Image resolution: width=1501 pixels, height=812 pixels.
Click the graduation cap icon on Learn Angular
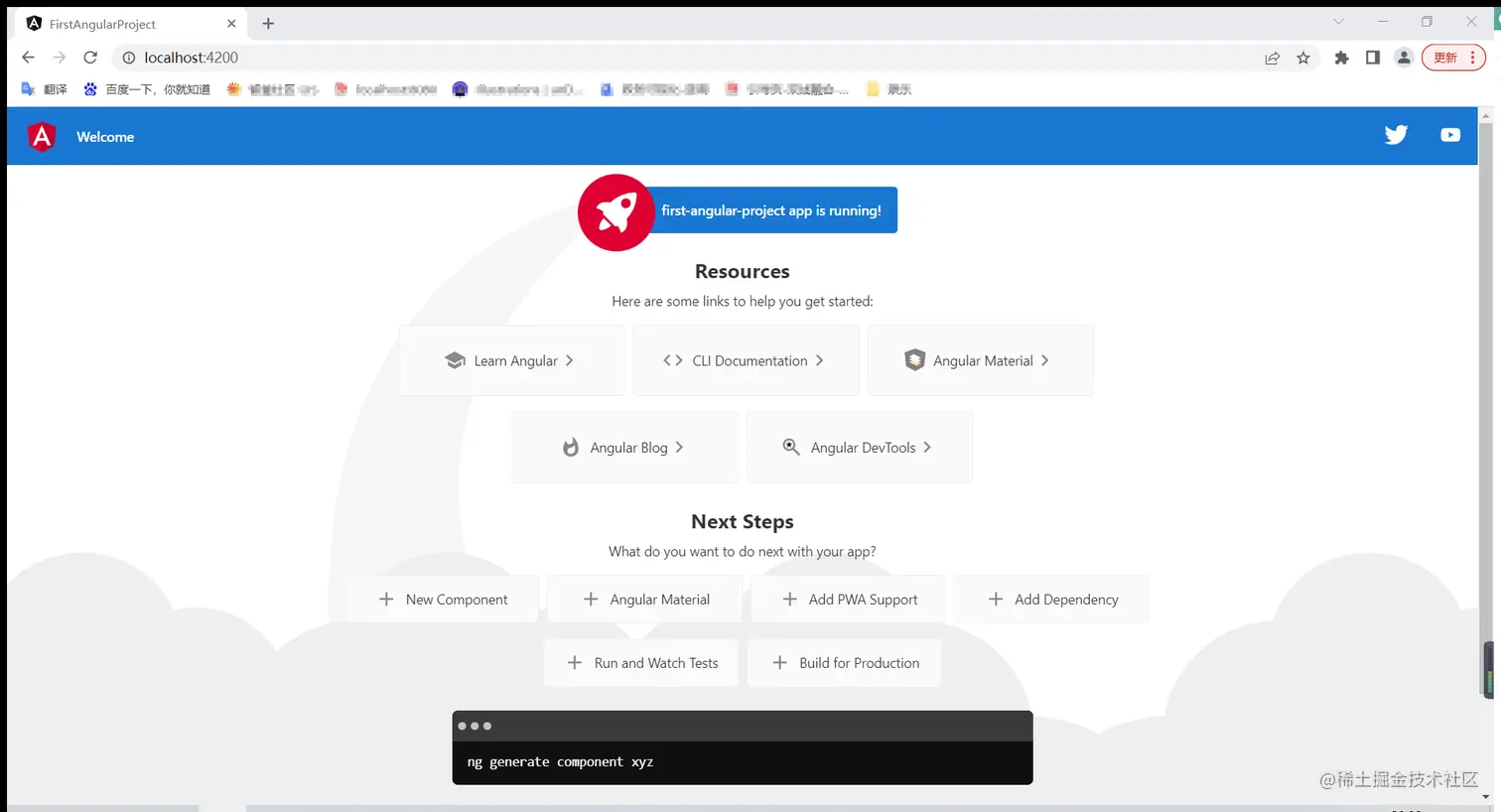455,360
